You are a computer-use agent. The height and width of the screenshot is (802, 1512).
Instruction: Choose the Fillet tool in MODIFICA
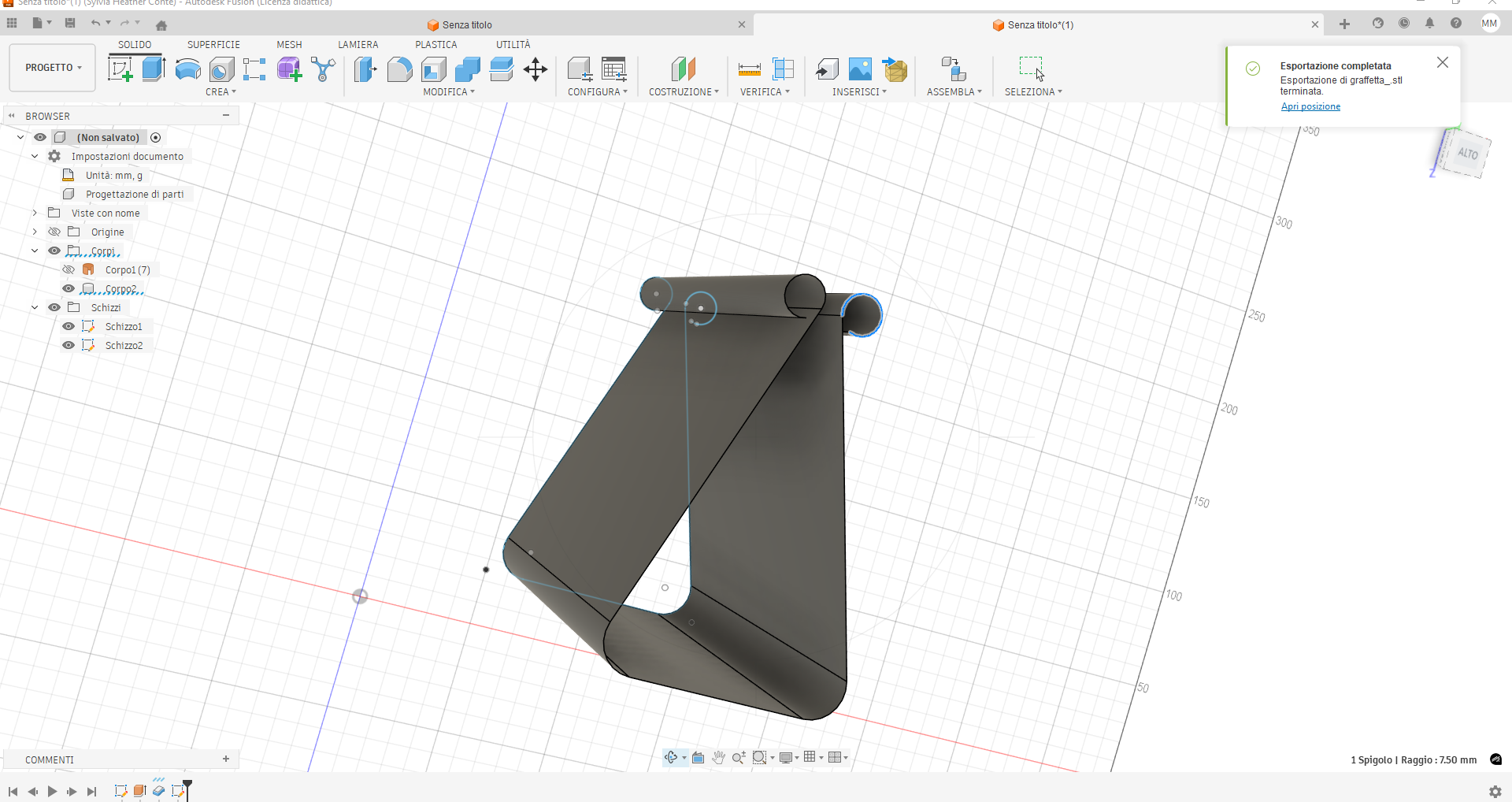399,69
